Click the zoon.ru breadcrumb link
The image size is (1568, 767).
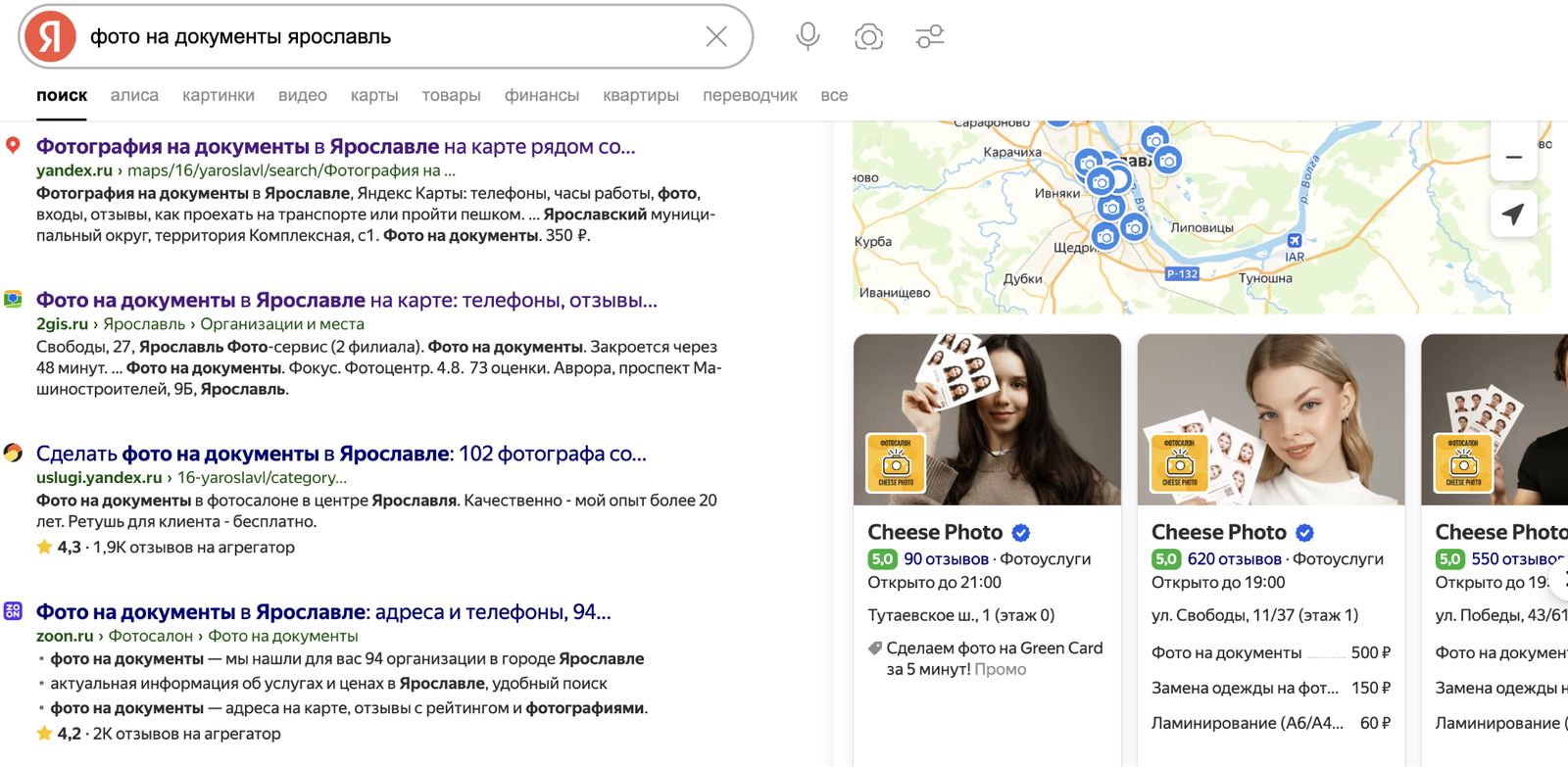tap(197, 636)
